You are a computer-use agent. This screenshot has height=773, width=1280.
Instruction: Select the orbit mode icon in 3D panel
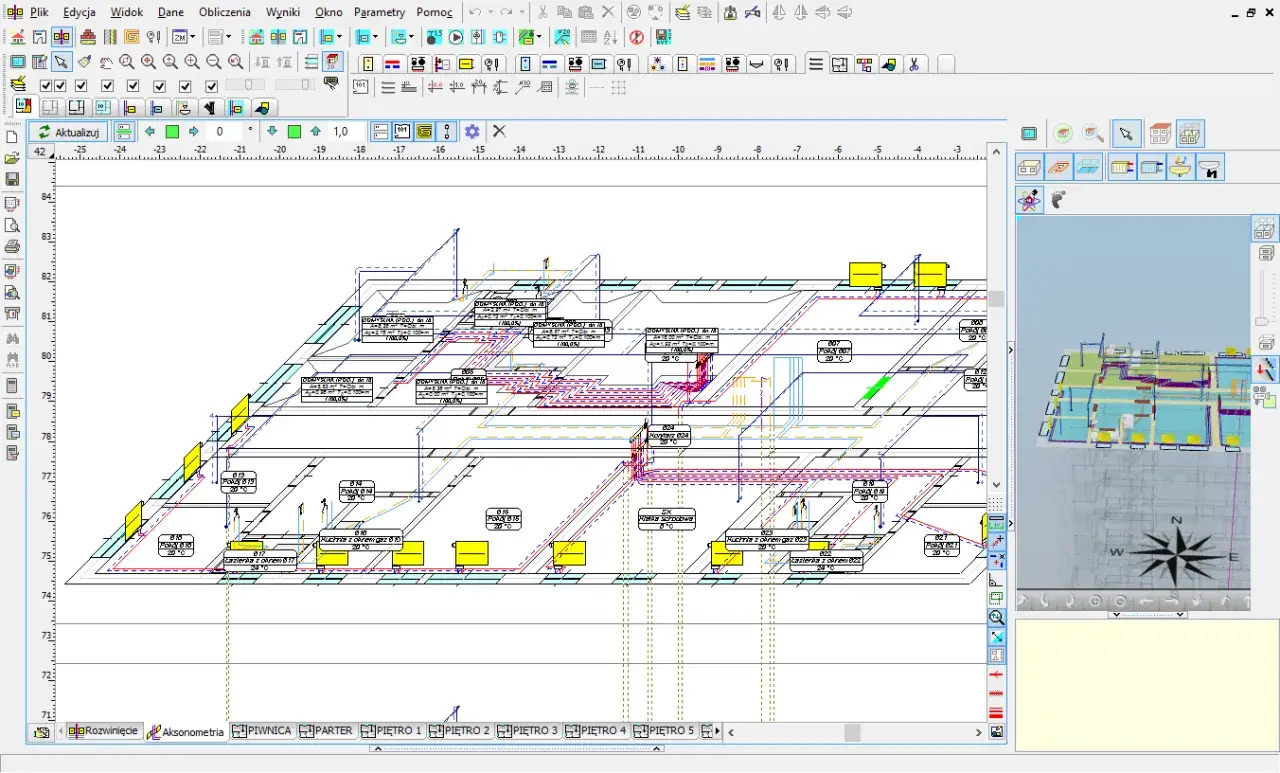click(1029, 199)
